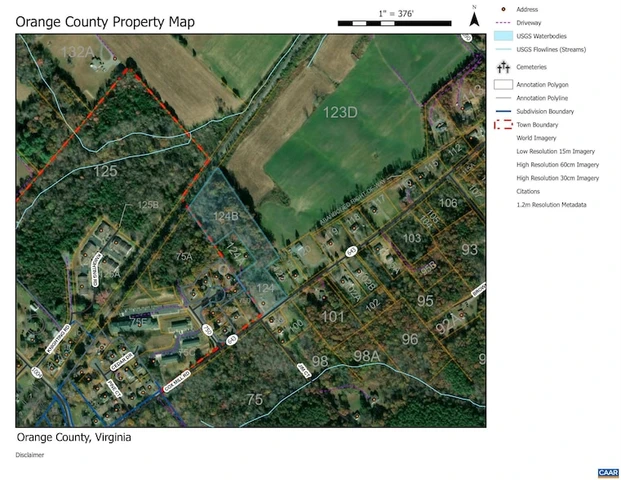The width and height of the screenshot is (621, 480).
Task: Click the USGS Flowlines (Streams) line symbol
Action: coord(503,50)
